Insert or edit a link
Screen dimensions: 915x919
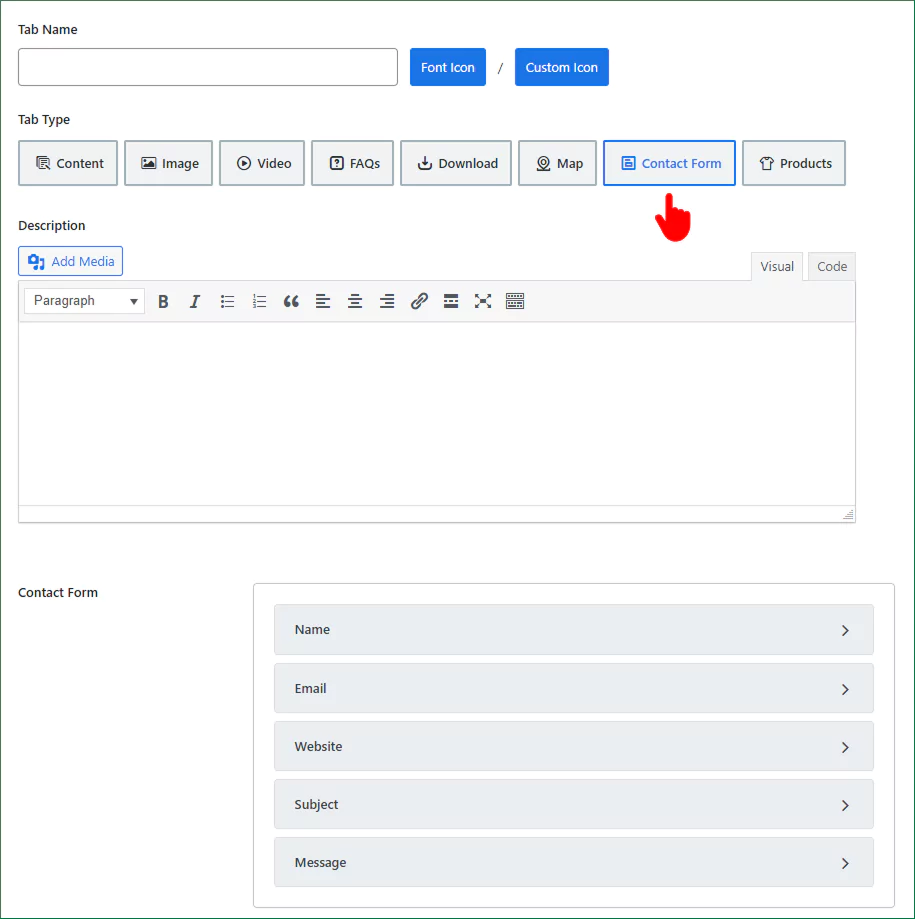419,301
